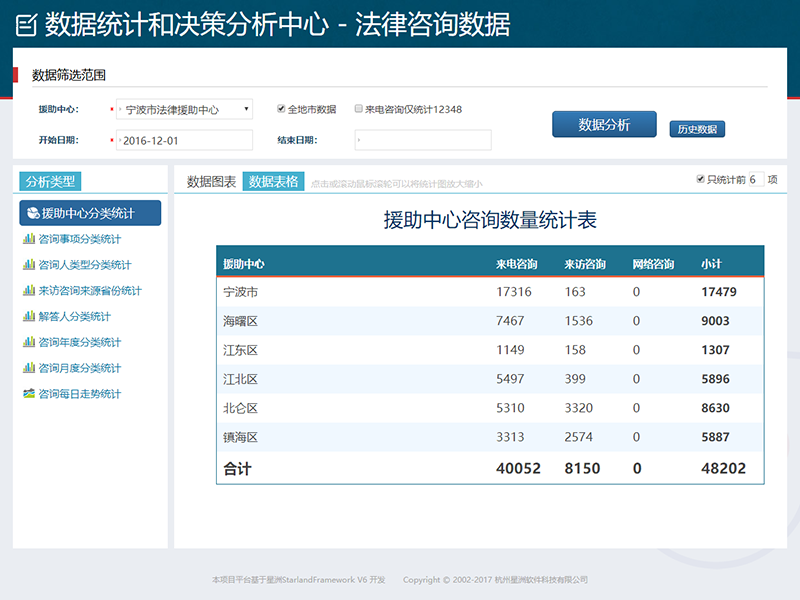This screenshot has width=800, height=600.
Task: Select the 分析类型 panel tab
Action: coord(50,181)
